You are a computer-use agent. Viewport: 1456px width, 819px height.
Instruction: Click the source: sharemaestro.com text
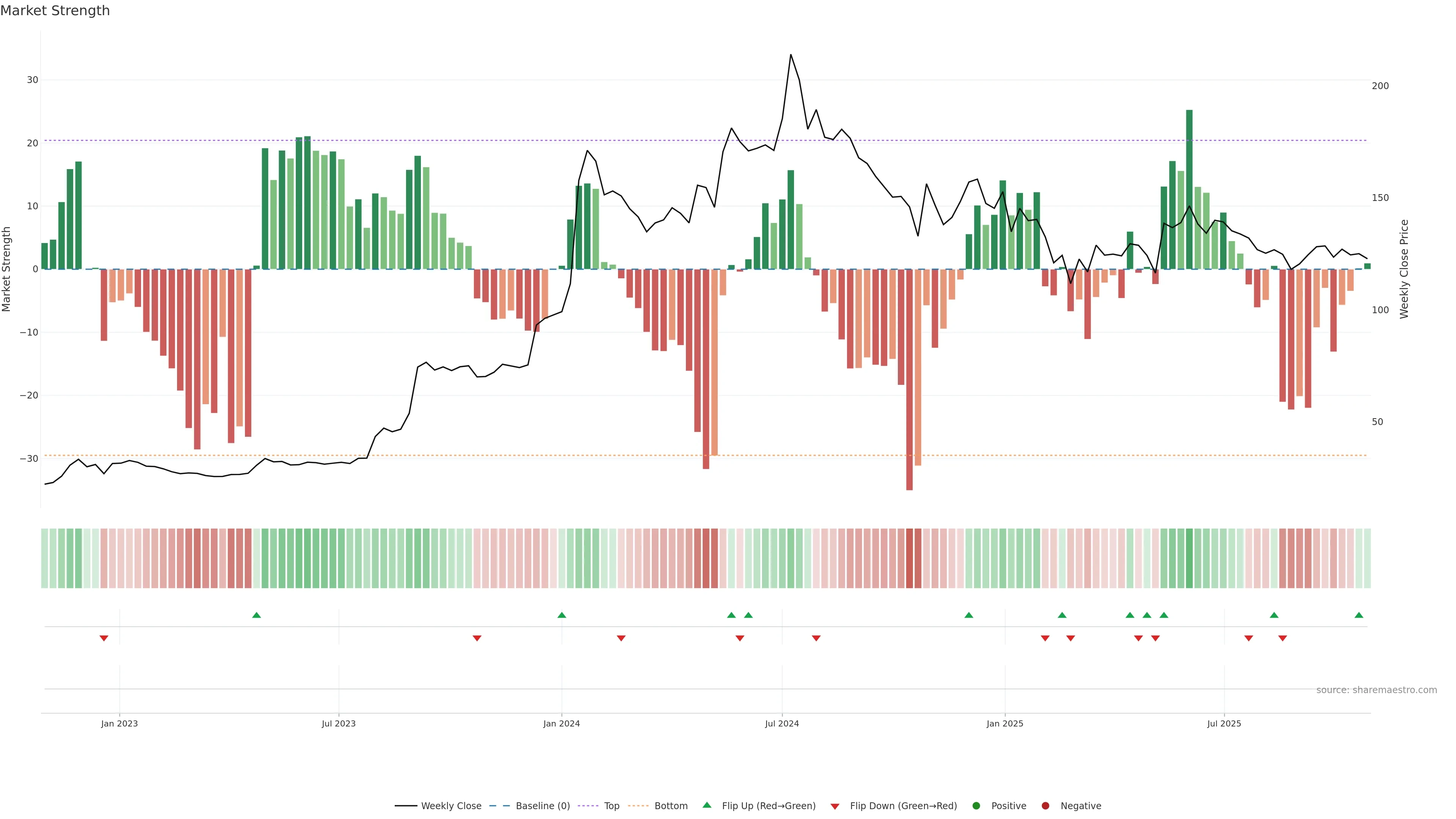coord(1376,690)
